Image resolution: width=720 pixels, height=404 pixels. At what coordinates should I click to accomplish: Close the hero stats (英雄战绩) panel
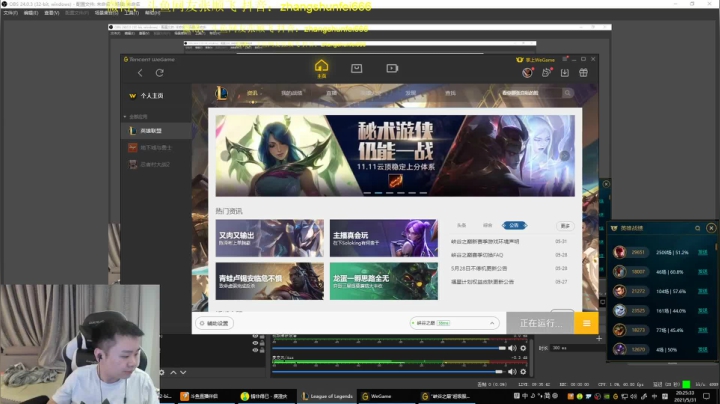pos(711,228)
